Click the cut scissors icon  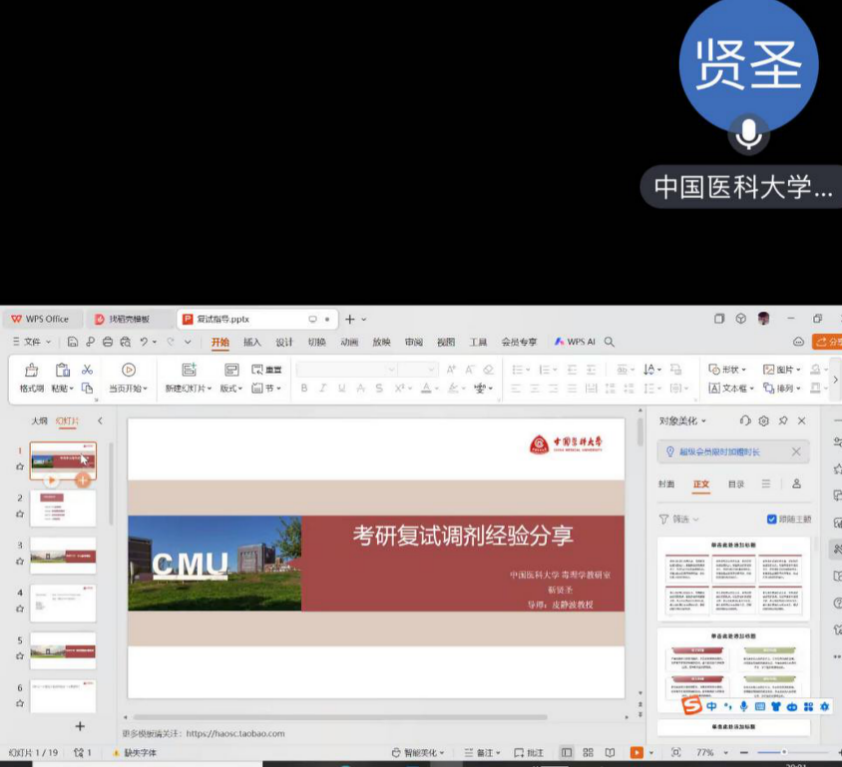pyautogui.click(x=87, y=369)
